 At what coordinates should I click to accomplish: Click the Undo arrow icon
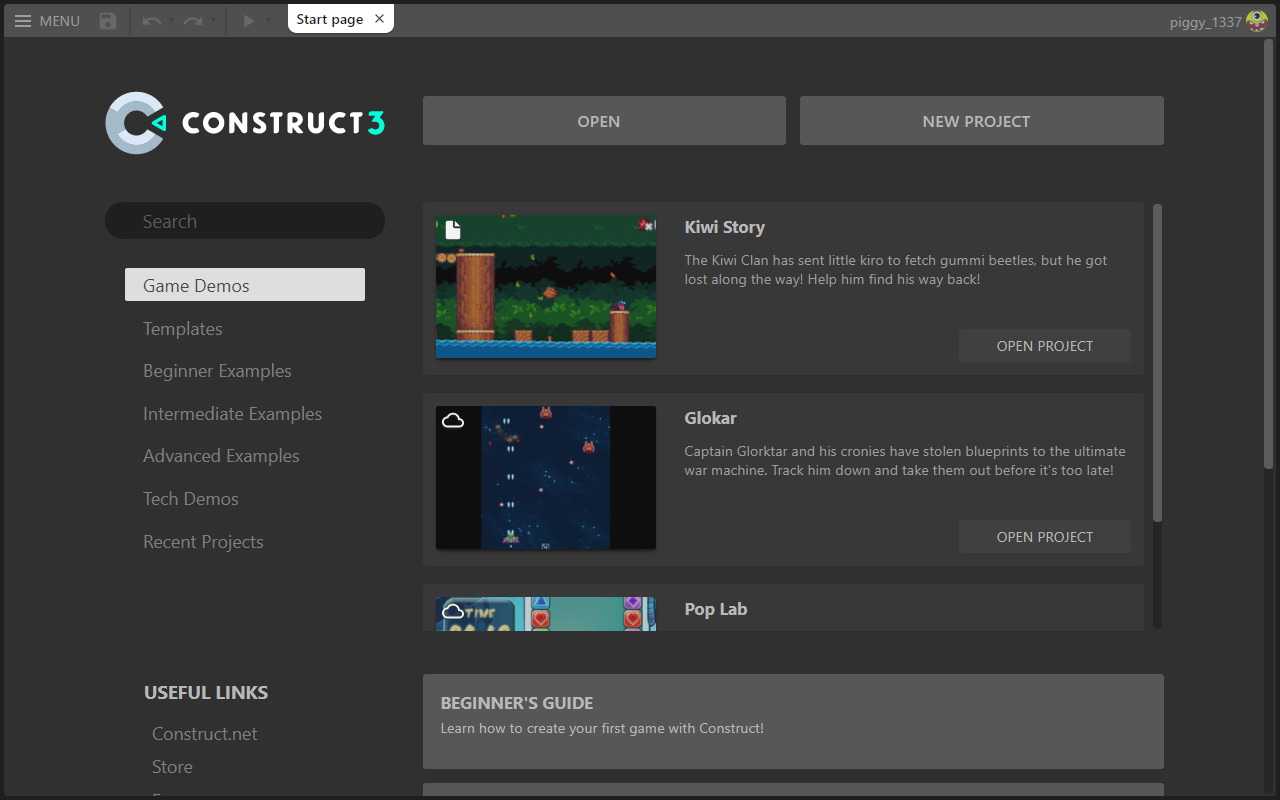point(151,21)
